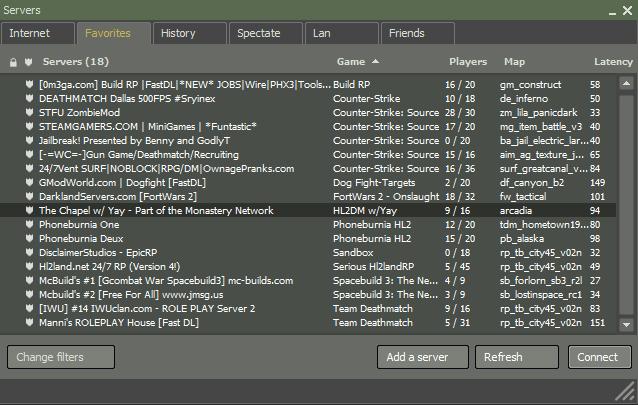Open the History tab
Image resolution: width=638 pixels, height=405 pixels.
coord(190,33)
